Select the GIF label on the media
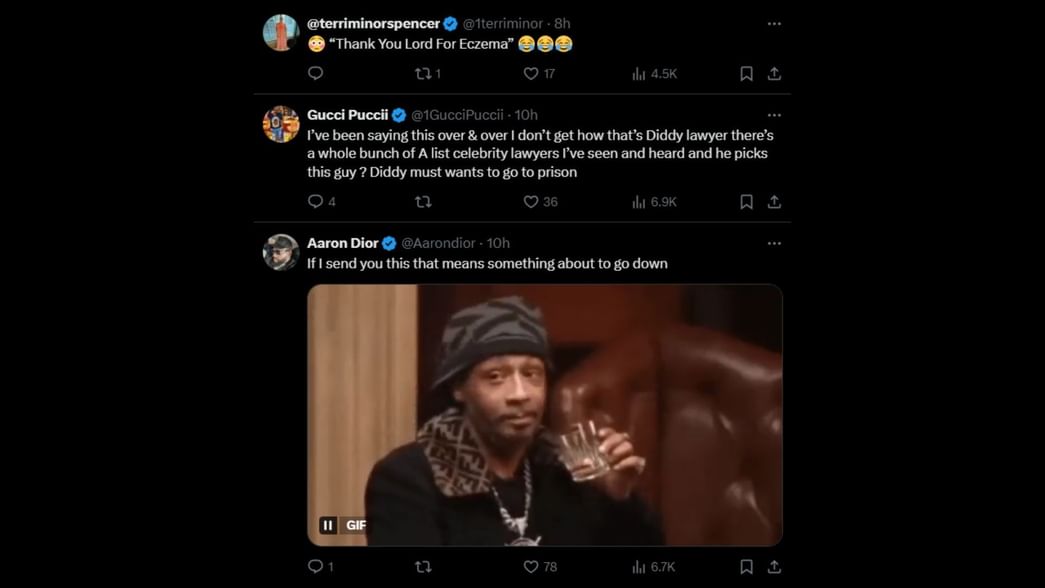 pyautogui.click(x=357, y=524)
